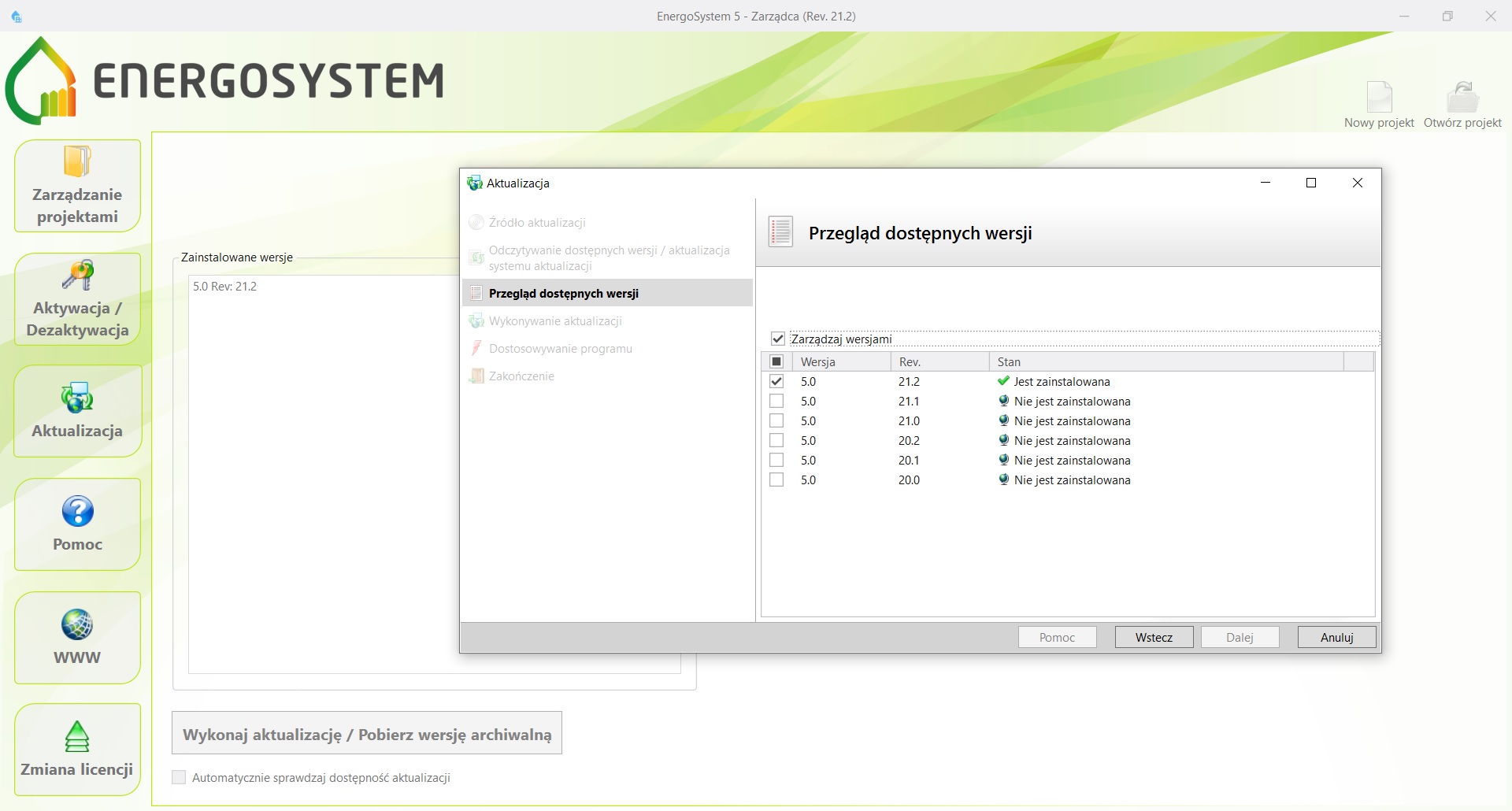Select Zakończenie wizard step

(x=607, y=376)
